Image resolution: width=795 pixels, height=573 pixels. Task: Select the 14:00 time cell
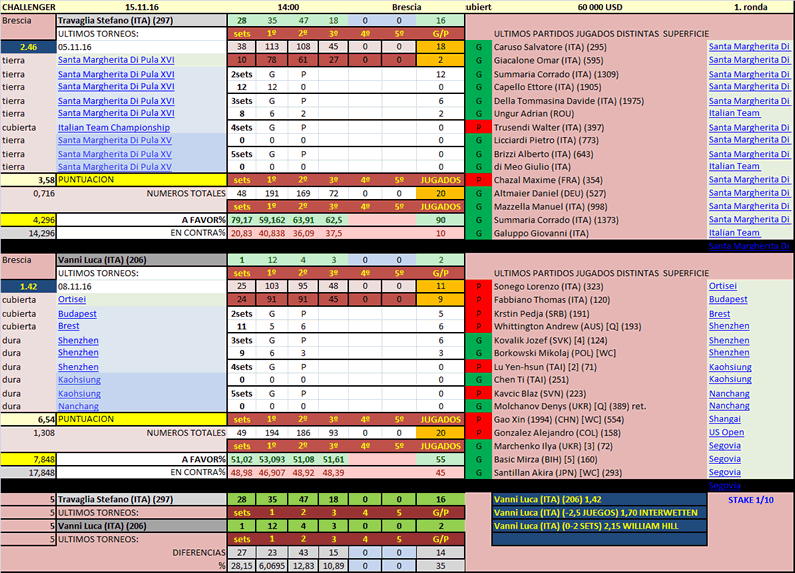click(x=288, y=7)
